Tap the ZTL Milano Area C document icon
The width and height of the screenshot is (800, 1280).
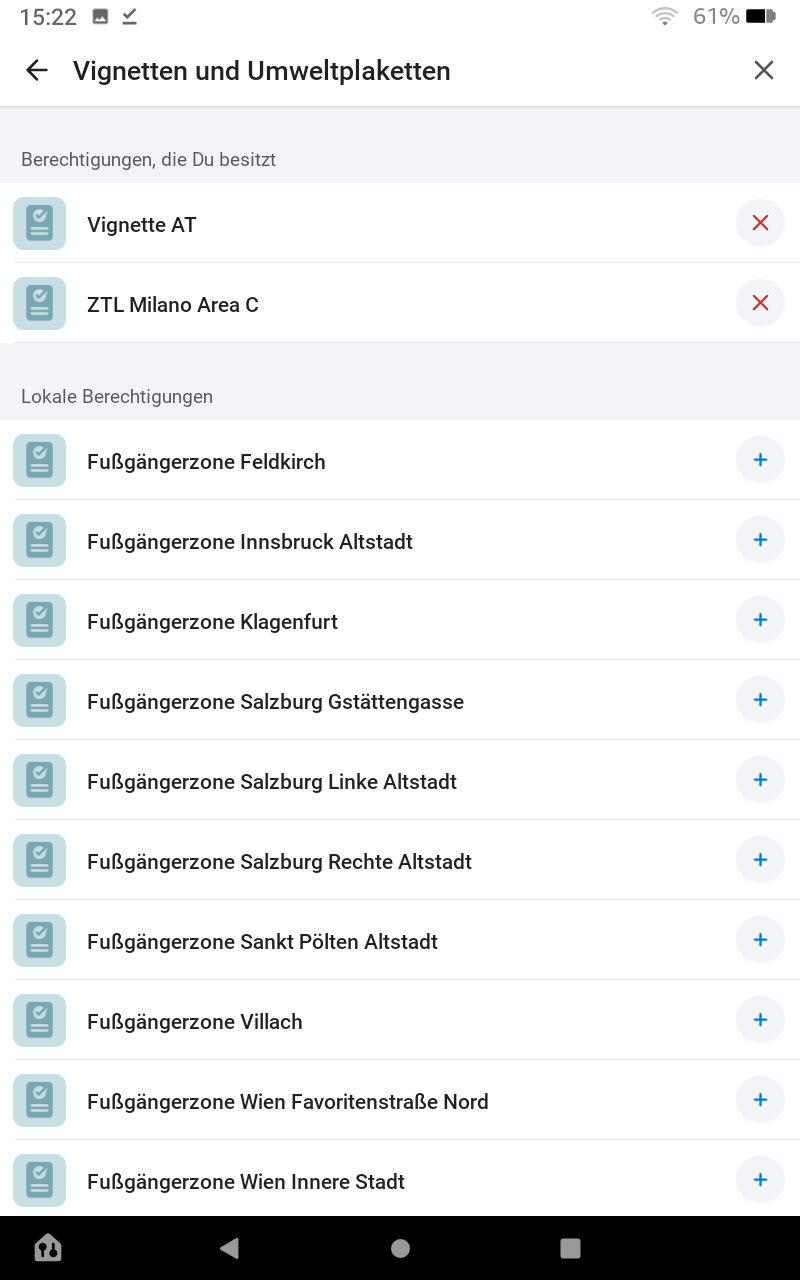(39, 303)
